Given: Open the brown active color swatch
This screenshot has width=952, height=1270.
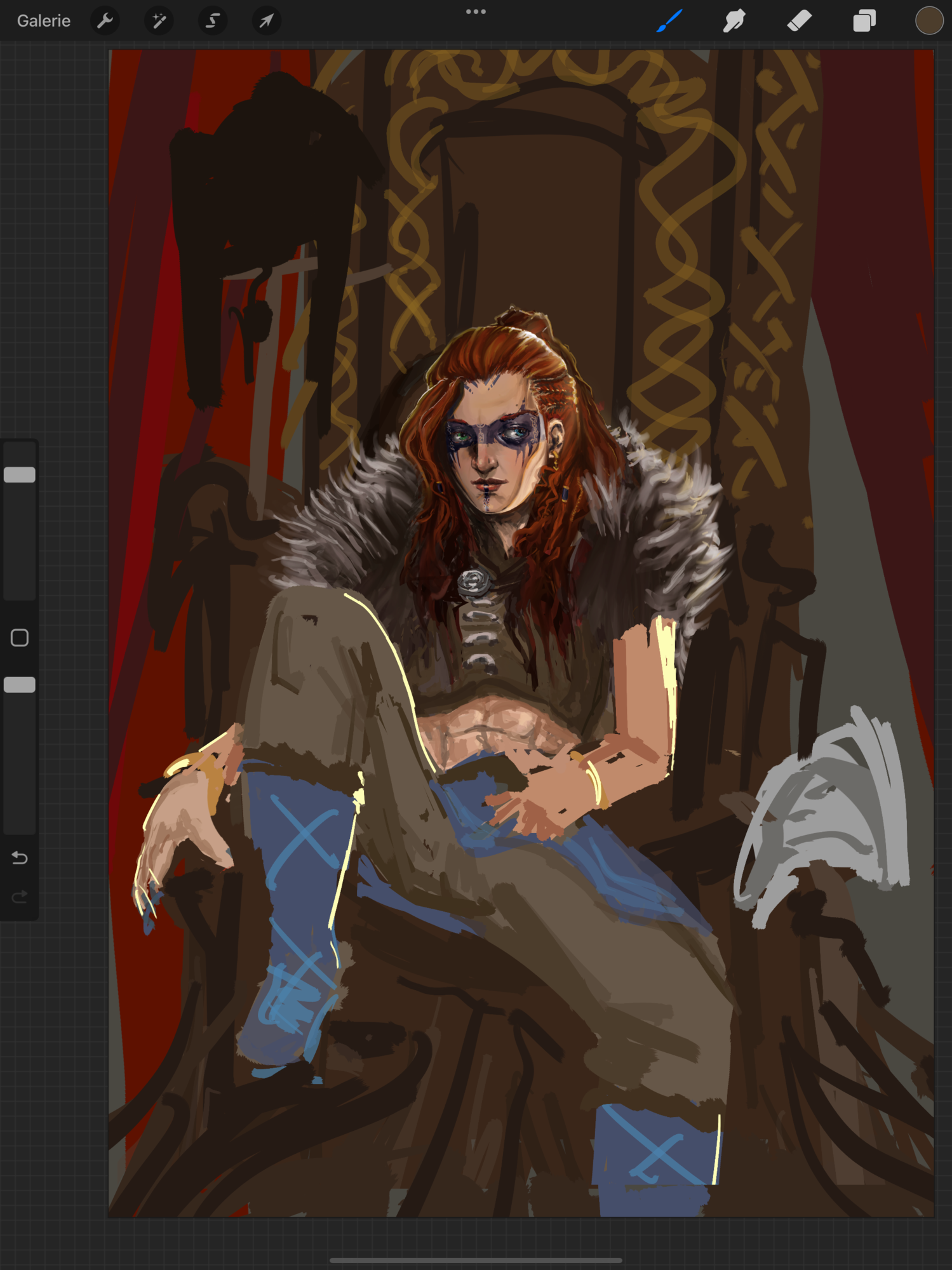Looking at the screenshot, I should [929, 21].
